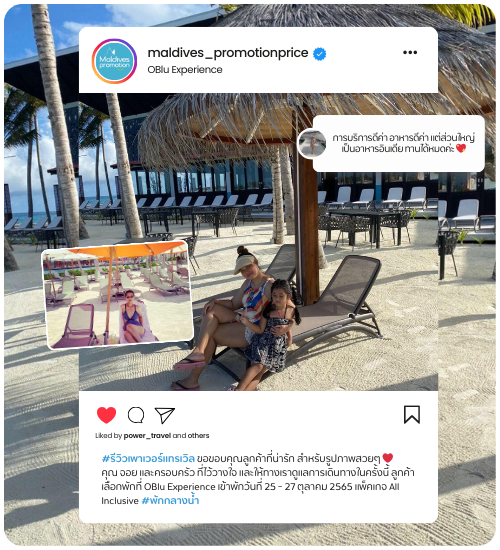The image size is (500, 550).
Task: View the others who liked this post
Action: [198, 435]
